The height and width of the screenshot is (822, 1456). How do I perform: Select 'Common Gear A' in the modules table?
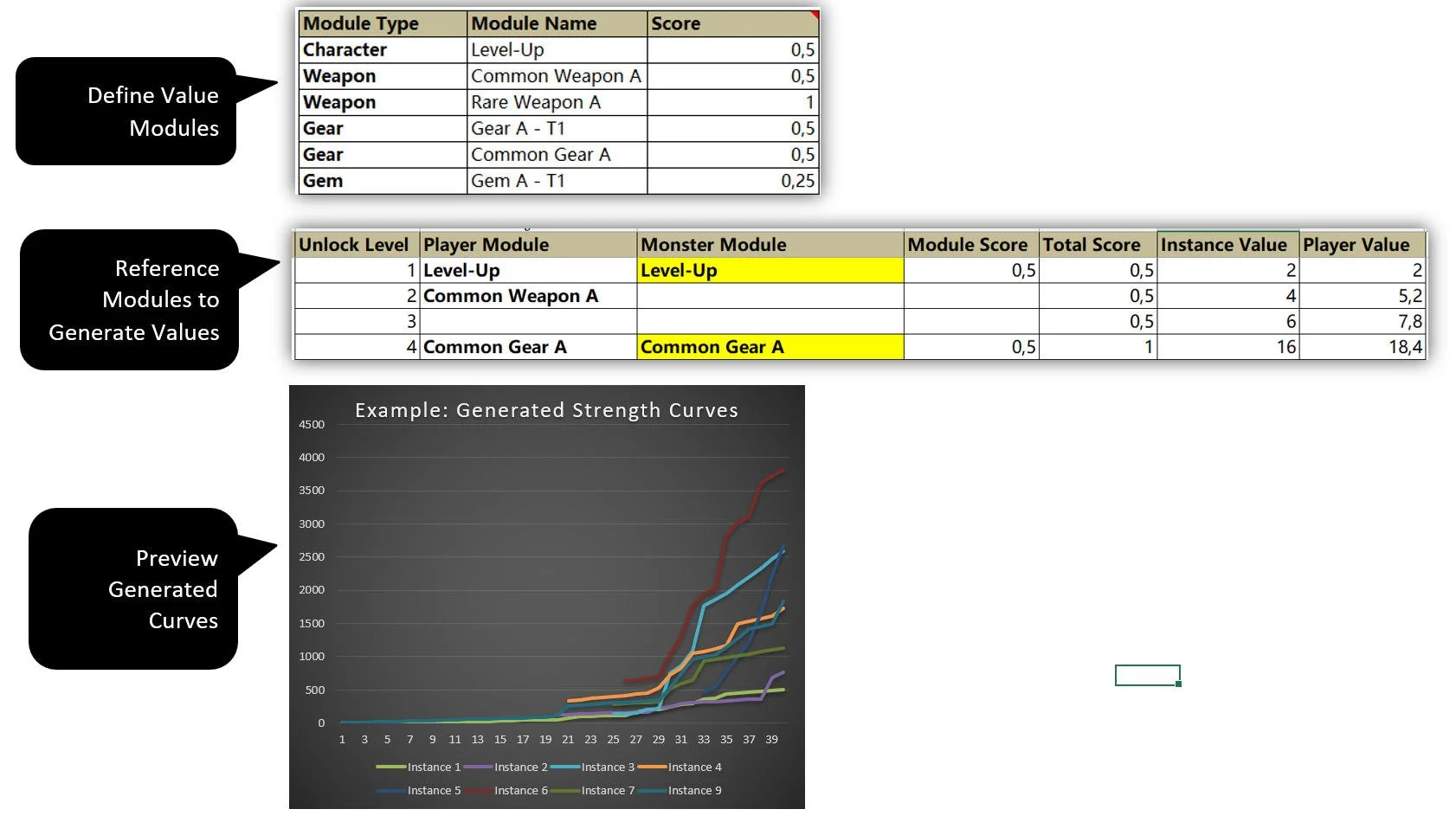coord(557,155)
